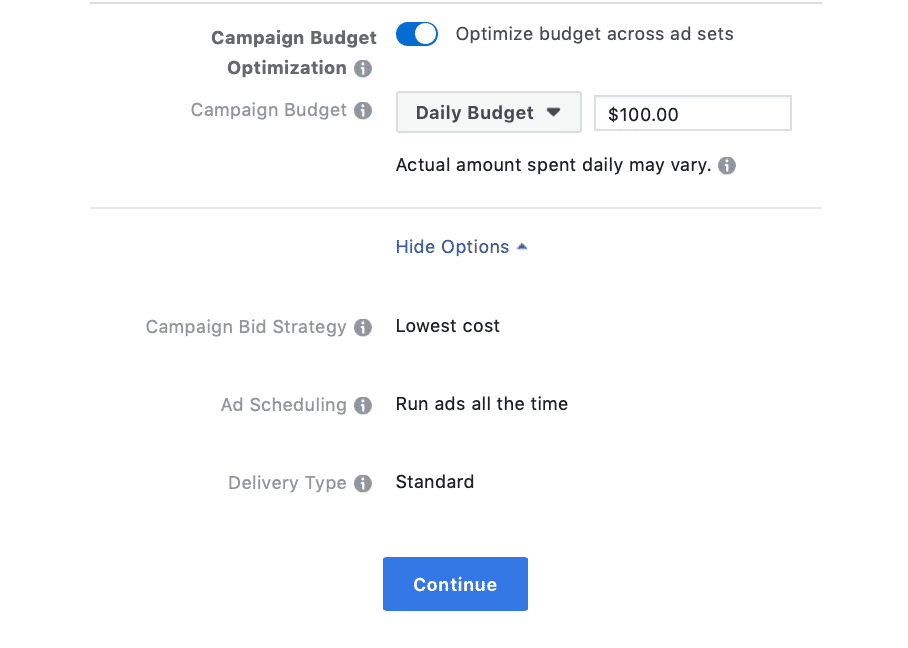Click info icon beside Campaign Budget label
The width and height of the screenshot is (908, 648).
363,110
